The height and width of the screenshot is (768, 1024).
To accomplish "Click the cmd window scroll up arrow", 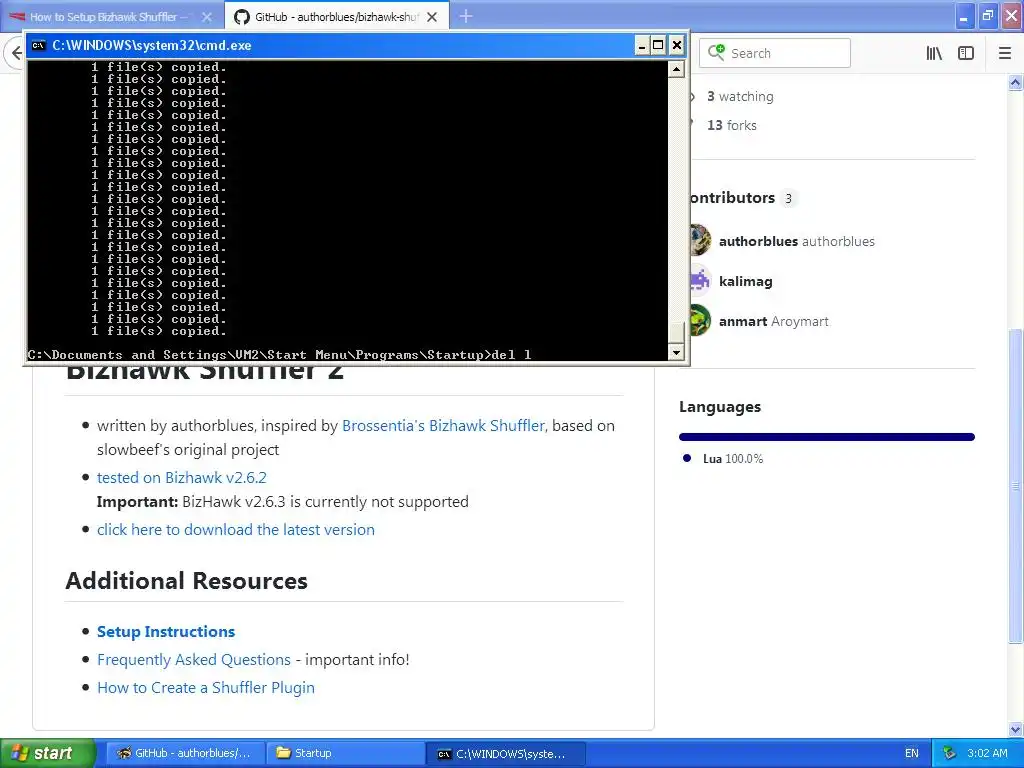I will (677, 69).
